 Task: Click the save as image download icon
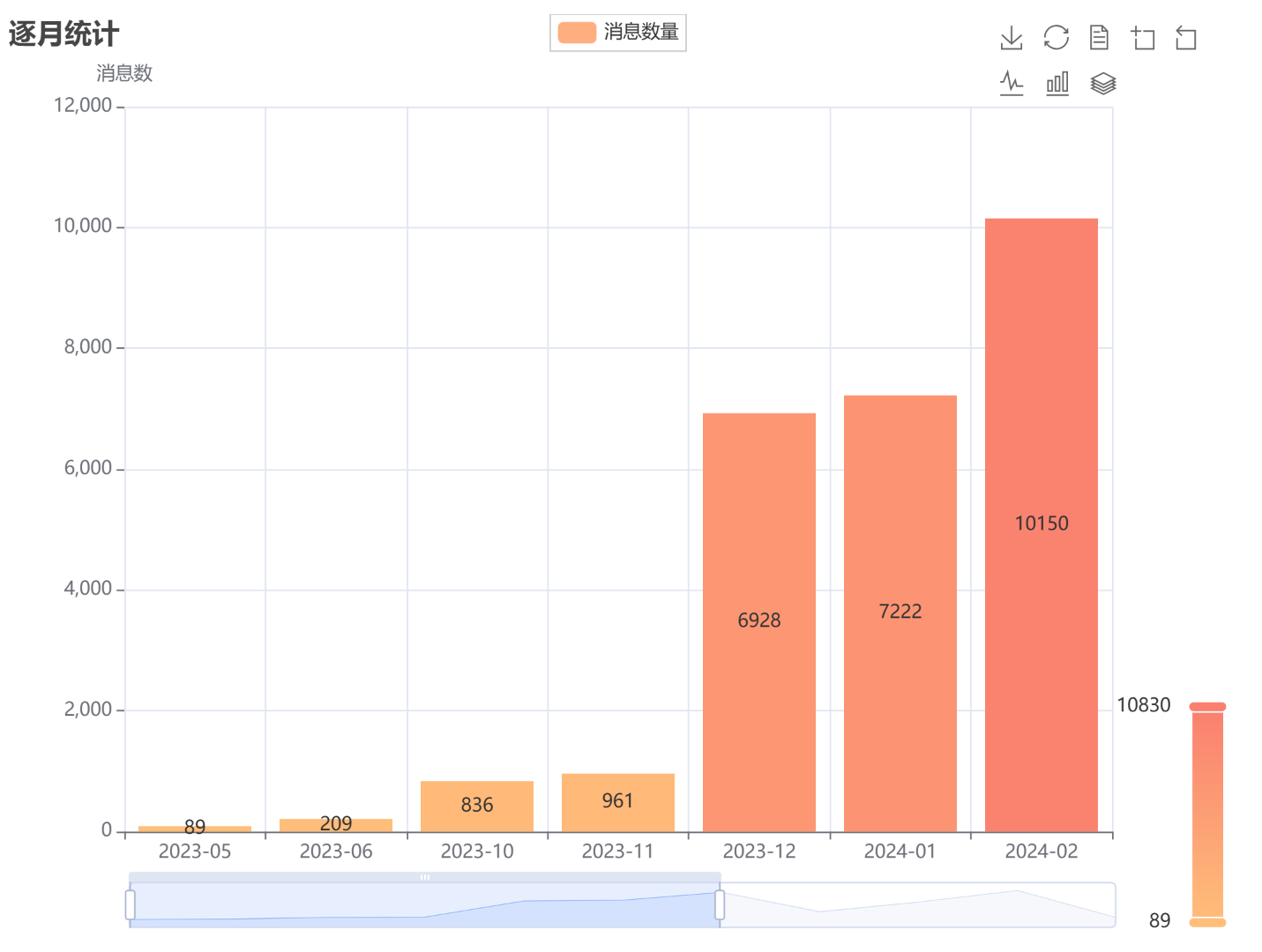[1012, 38]
